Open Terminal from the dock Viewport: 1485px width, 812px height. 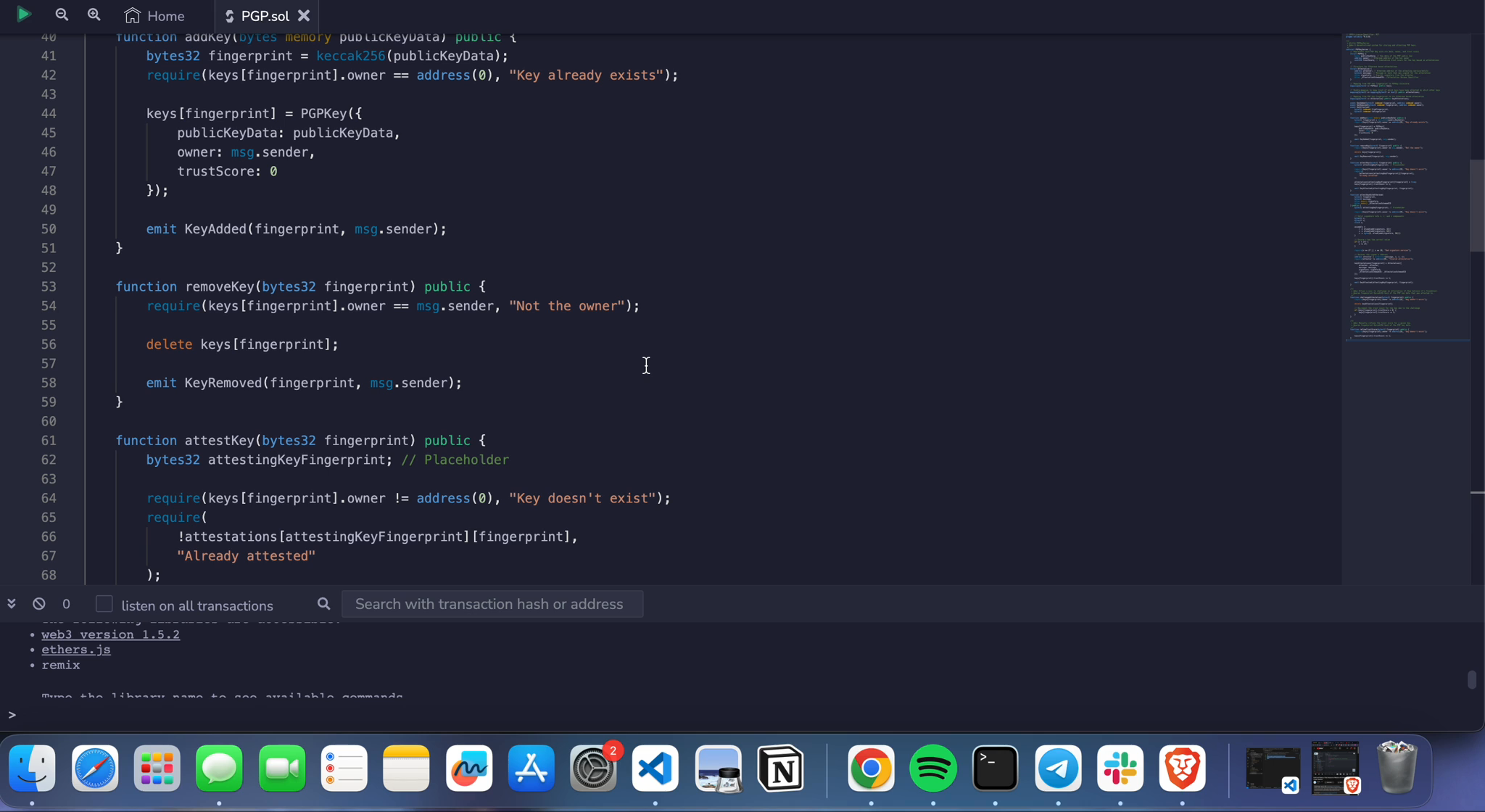tap(996, 768)
